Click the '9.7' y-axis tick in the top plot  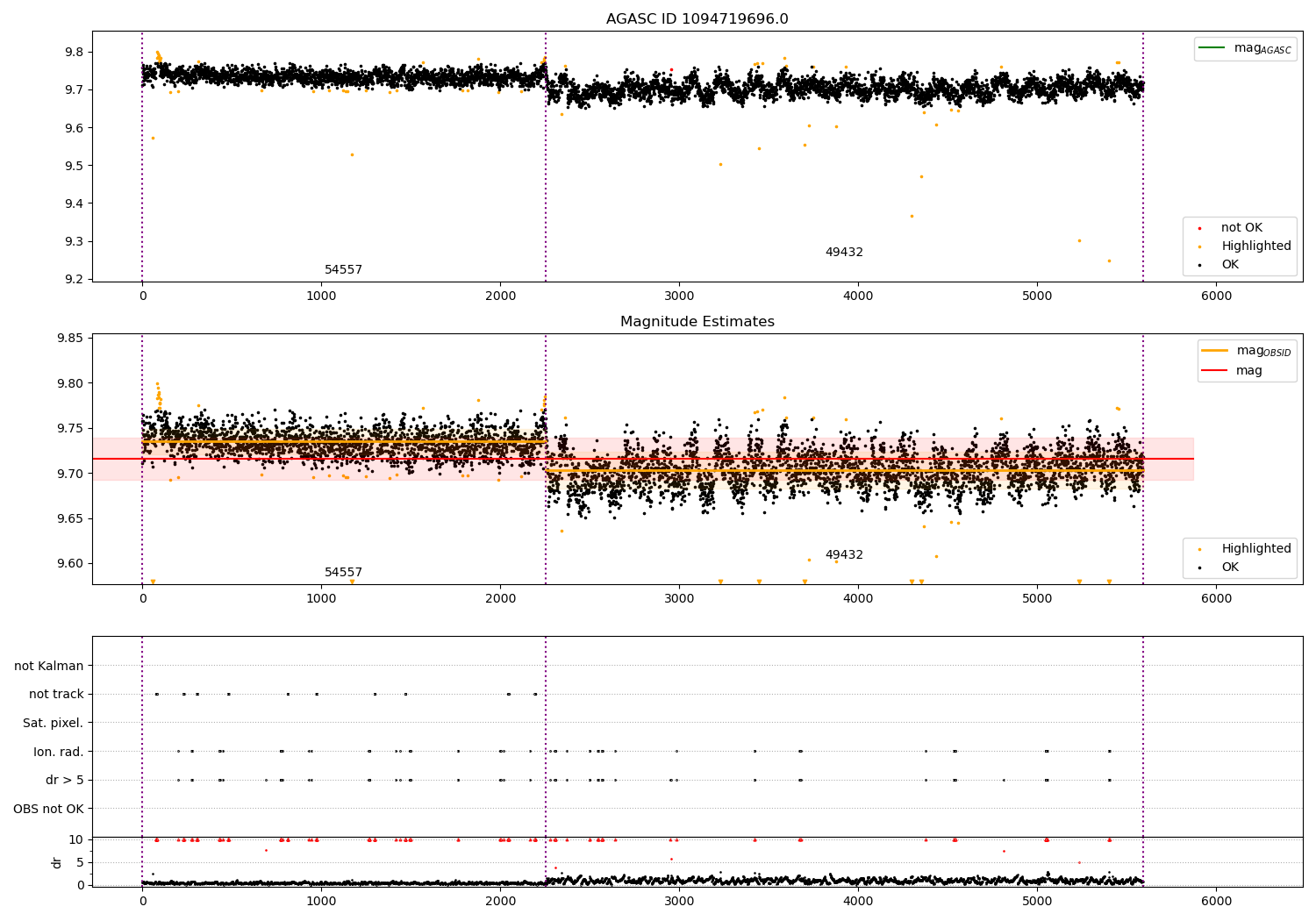click(x=75, y=90)
